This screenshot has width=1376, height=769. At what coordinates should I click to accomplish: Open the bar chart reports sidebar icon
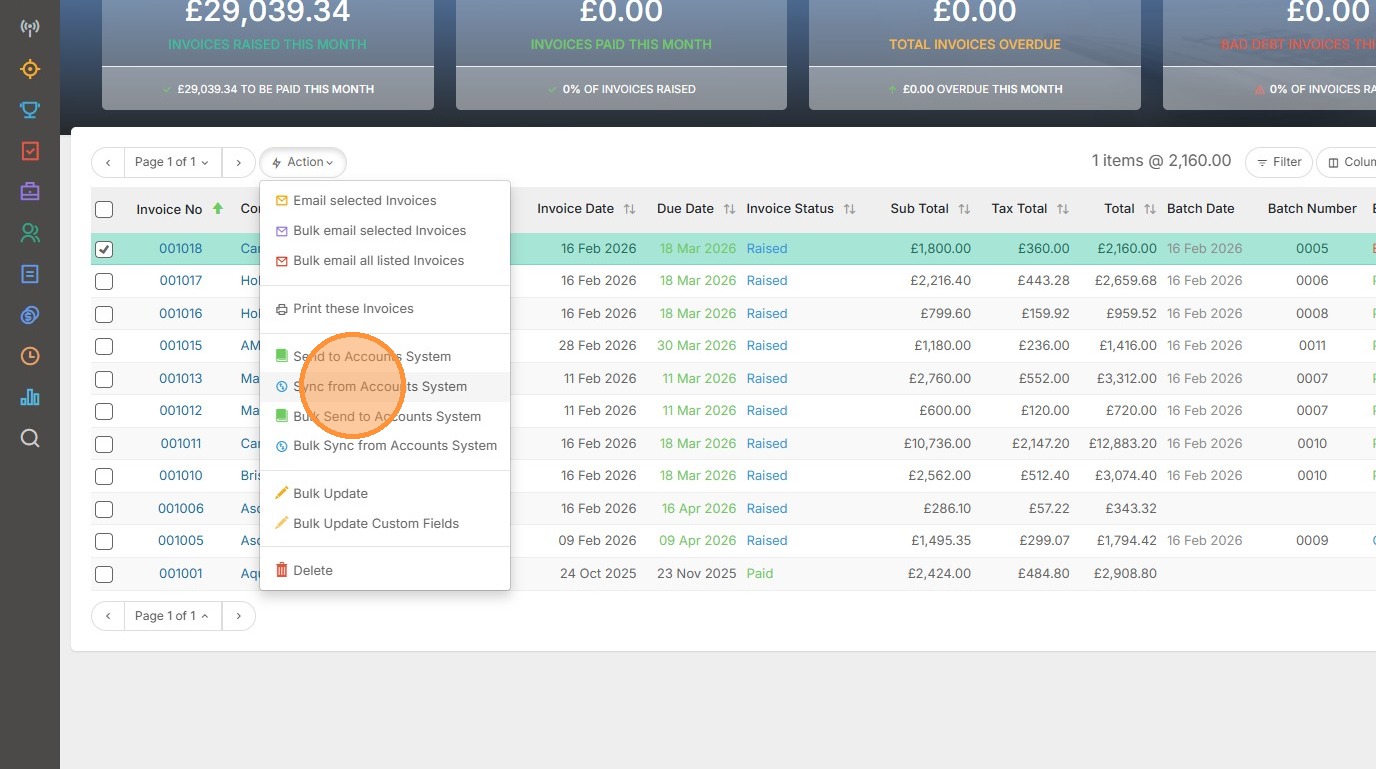pyautogui.click(x=30, y=397)
